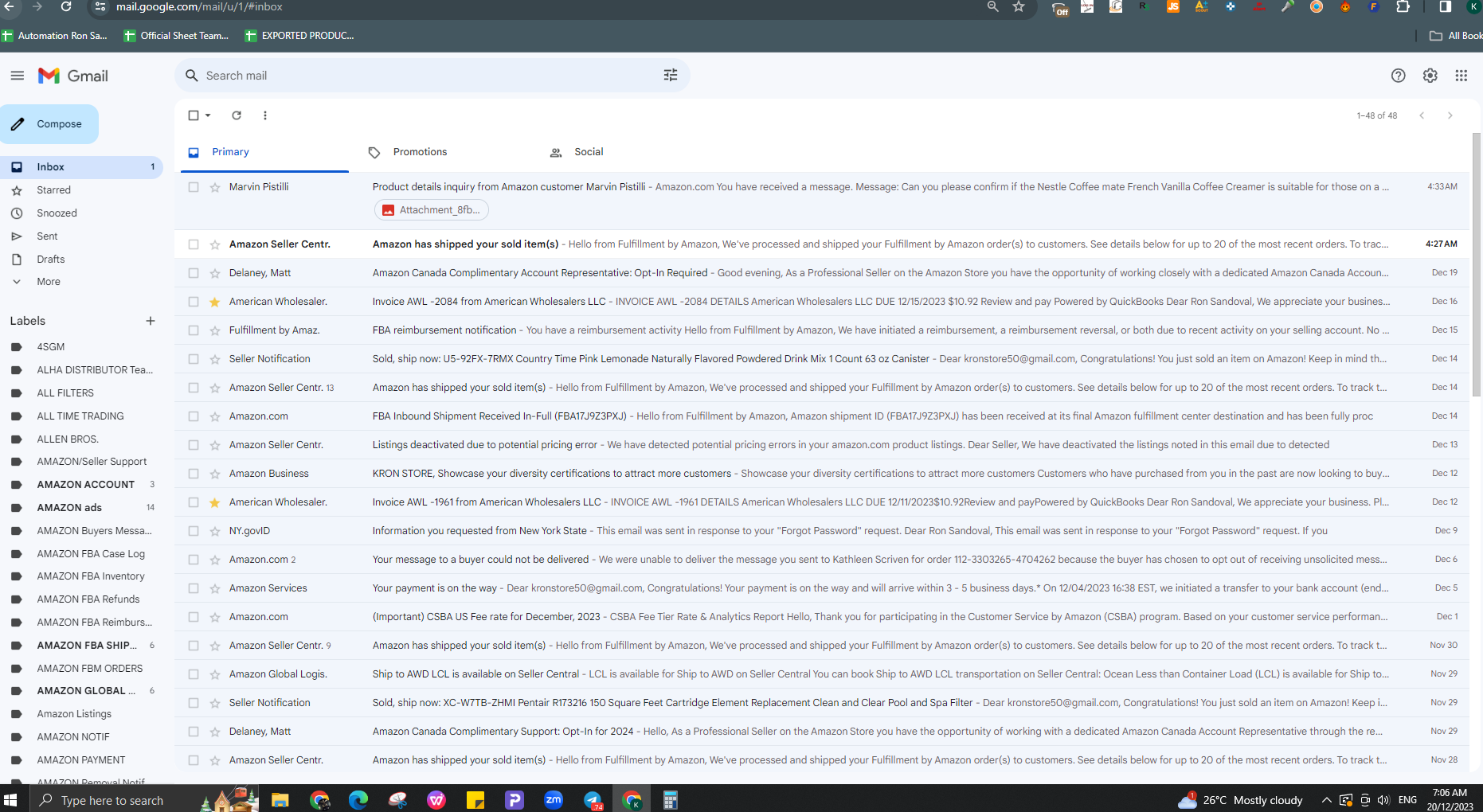The height and width of the screenshot is (812, 1483).
Task: Open Zoom from the taskbar
Action: coord(554,800)
